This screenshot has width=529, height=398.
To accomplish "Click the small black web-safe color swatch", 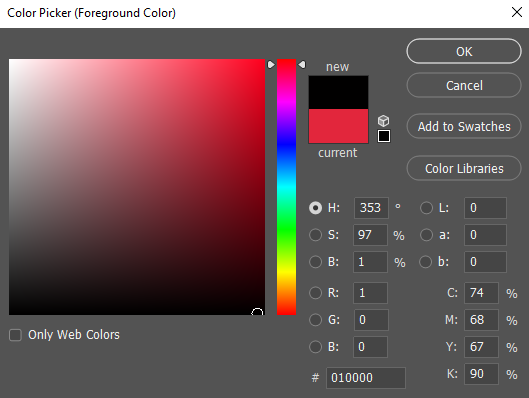I will pos(384,136).
